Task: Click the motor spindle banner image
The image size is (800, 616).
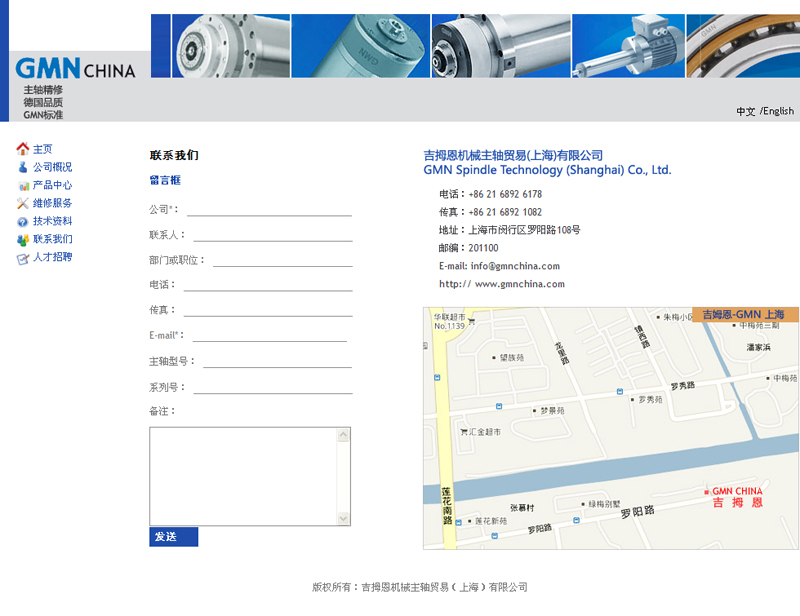Action: [x=629, y=46]
